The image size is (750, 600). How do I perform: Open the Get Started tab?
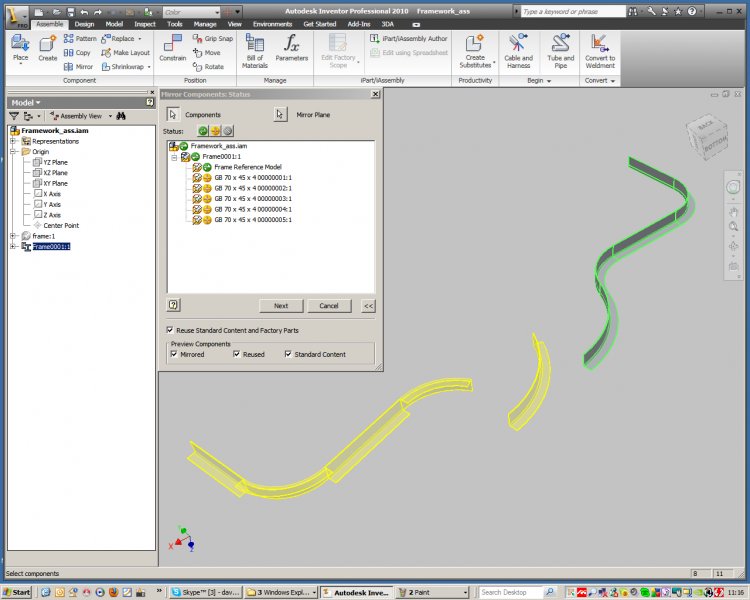coord(320,24)
